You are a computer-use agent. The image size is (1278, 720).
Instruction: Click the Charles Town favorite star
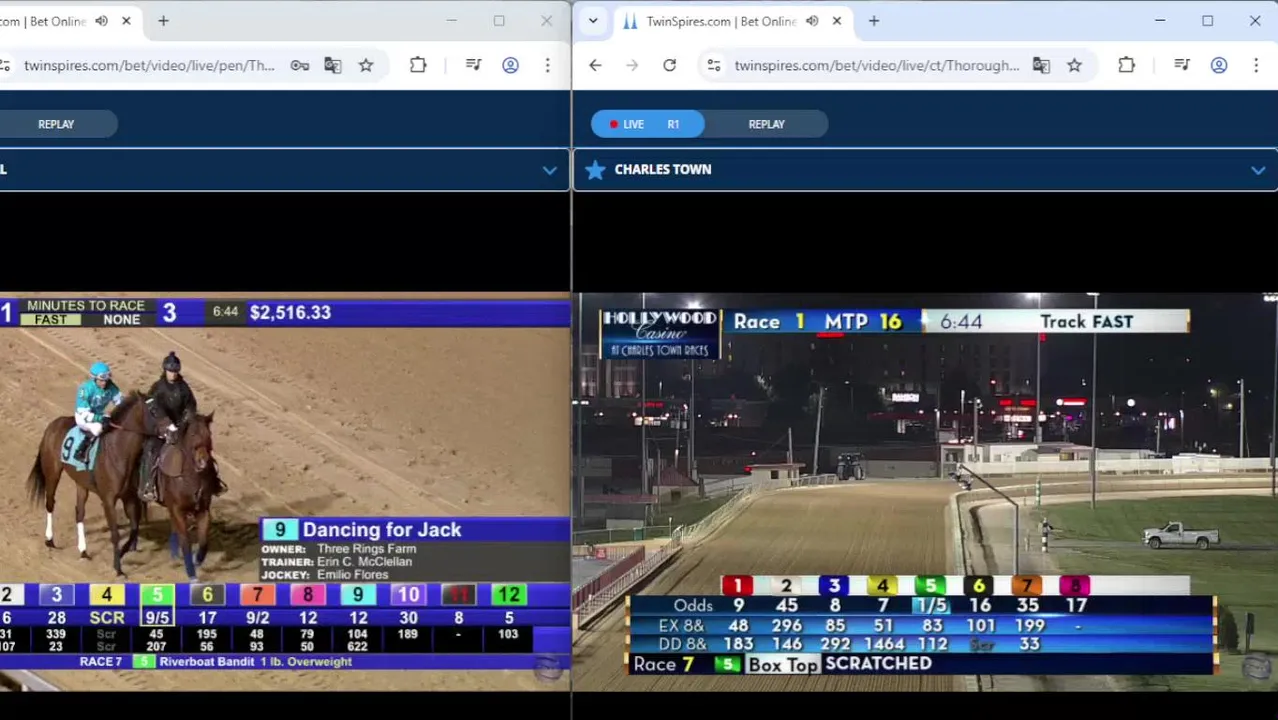click(x=595, y=170)
